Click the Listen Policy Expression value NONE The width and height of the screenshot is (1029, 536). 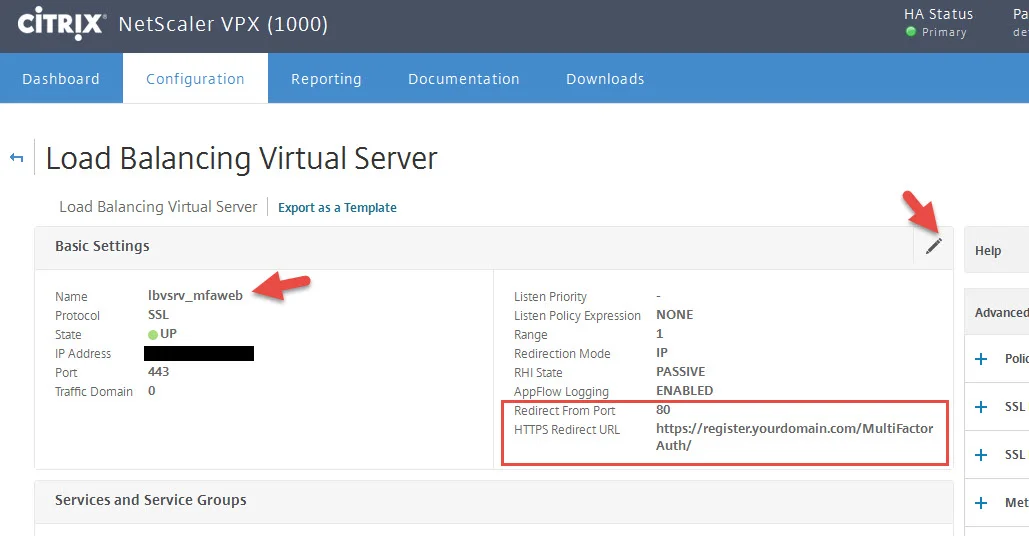[675, 314]
